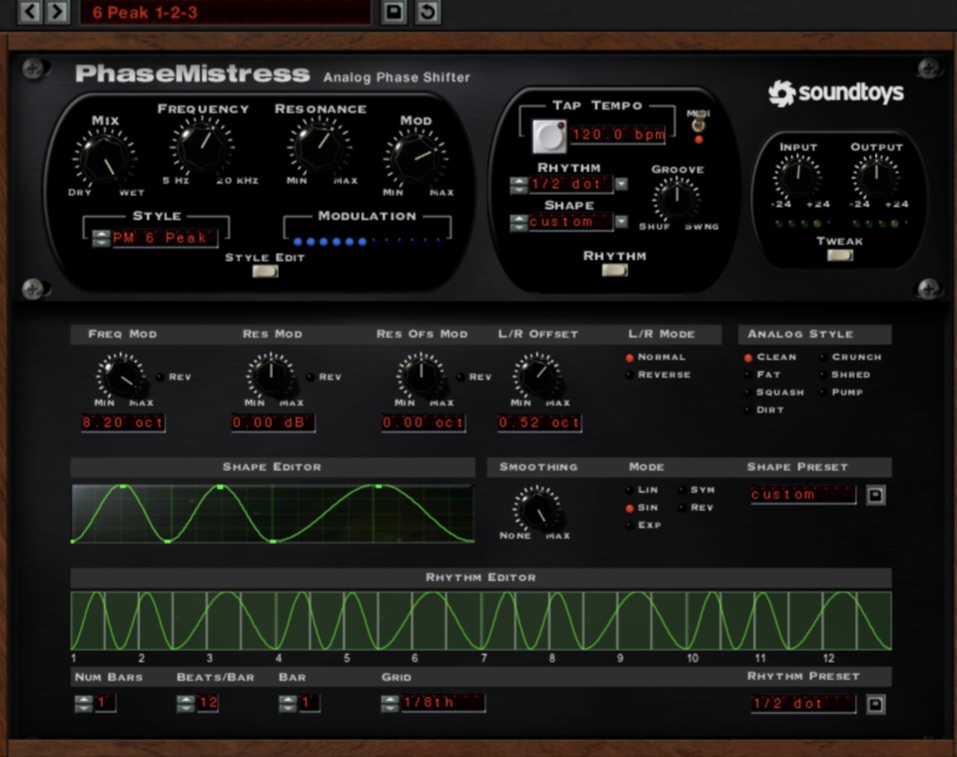
Task: Select Exp shape mode
Action: click(629, 525)
